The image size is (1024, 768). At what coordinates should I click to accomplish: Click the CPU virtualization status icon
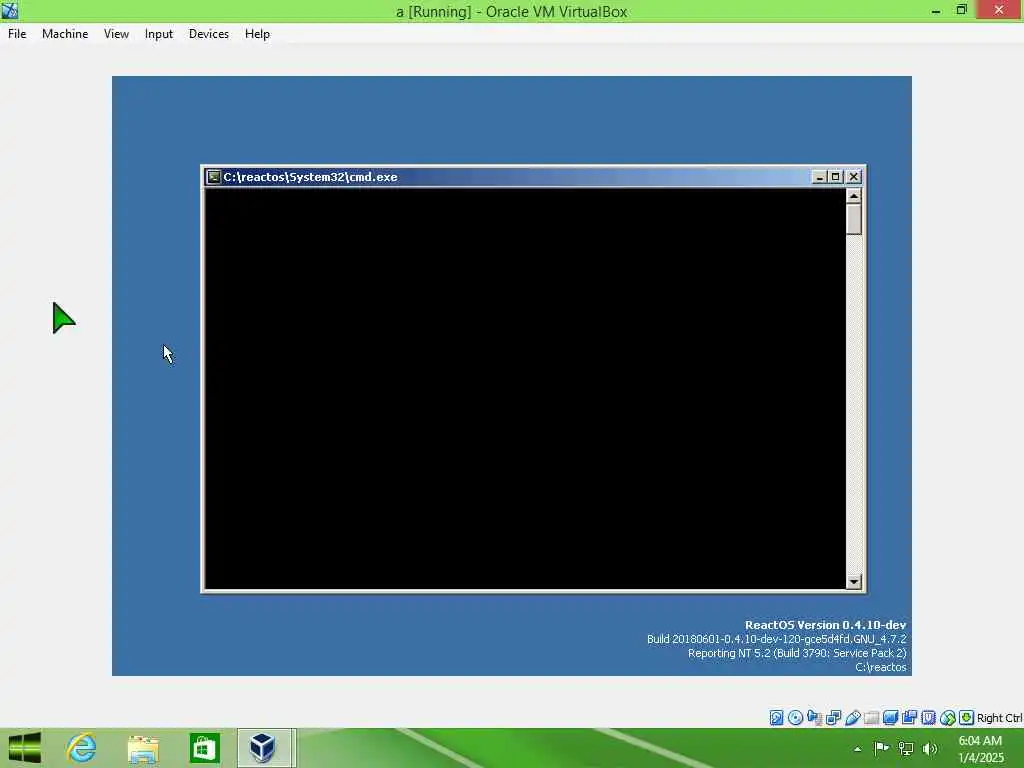928,718
